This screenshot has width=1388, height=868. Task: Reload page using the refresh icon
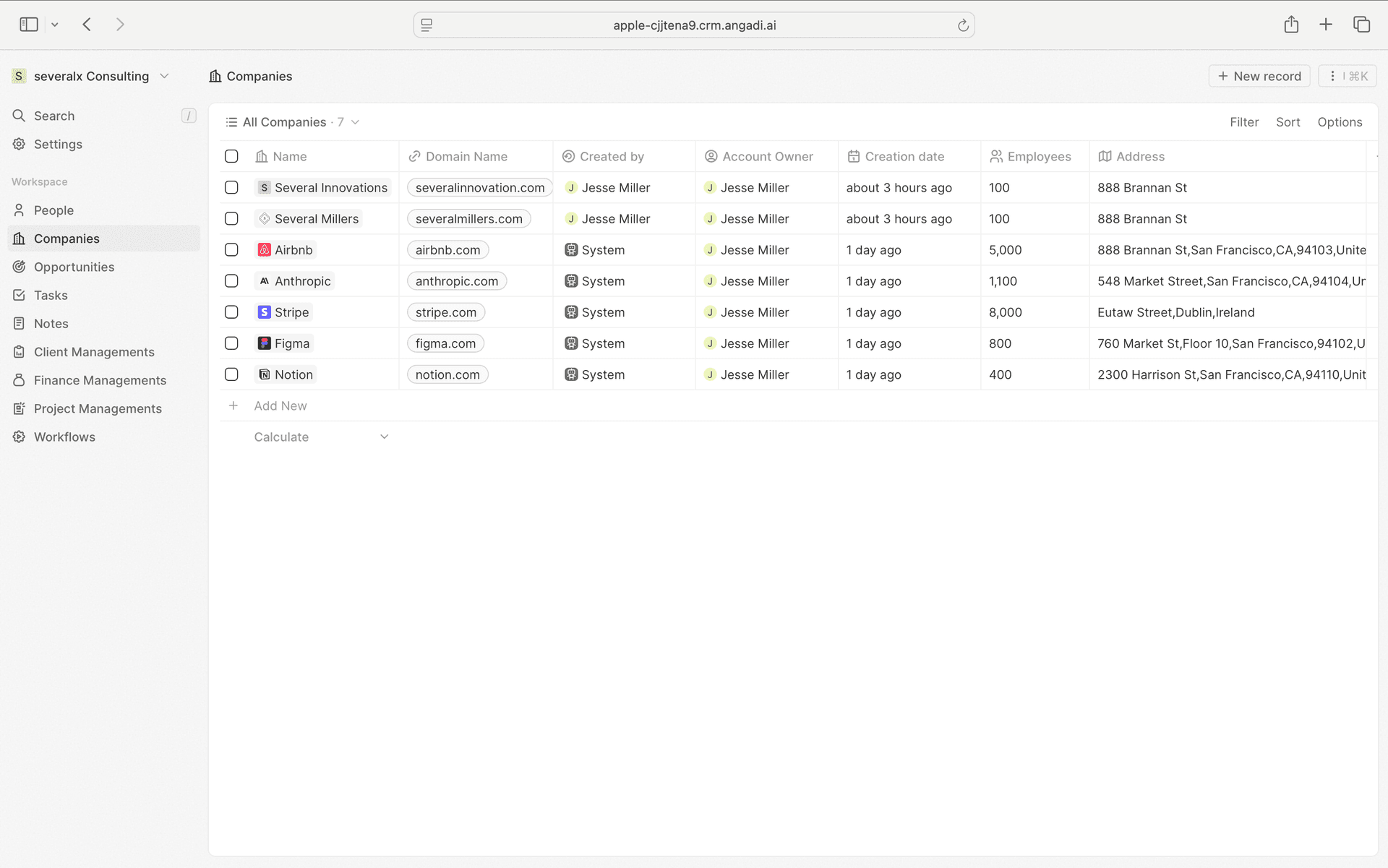pyautogui.click(x=963, y=25)
